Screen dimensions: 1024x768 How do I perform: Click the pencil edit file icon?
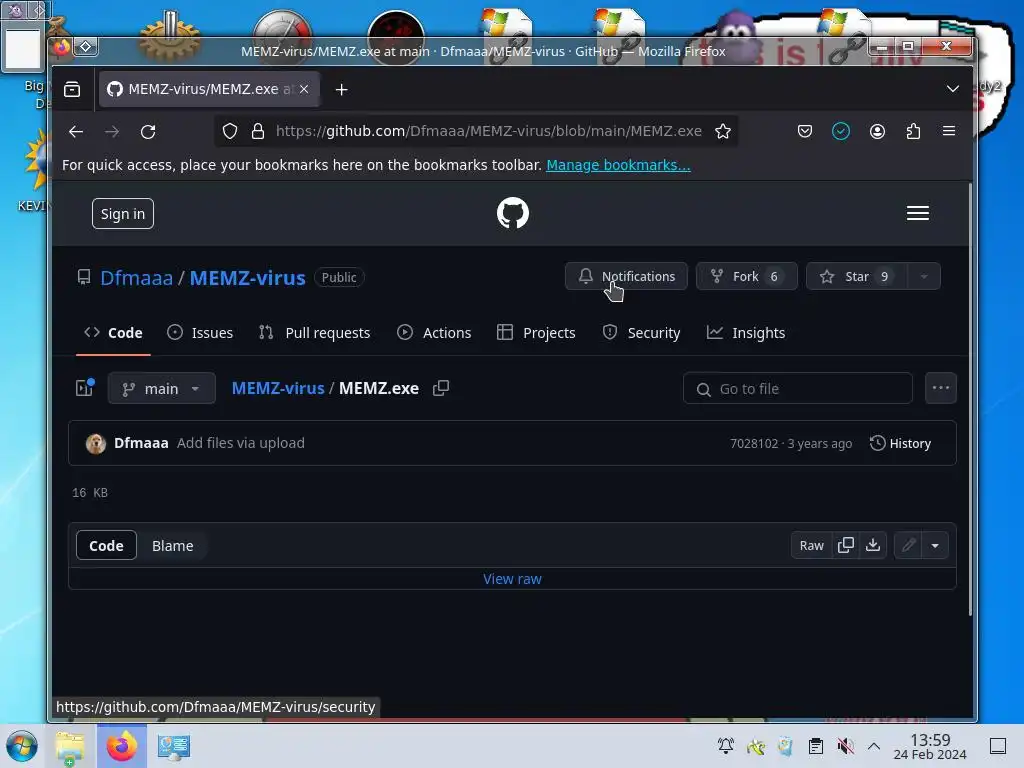pos(908,545)
